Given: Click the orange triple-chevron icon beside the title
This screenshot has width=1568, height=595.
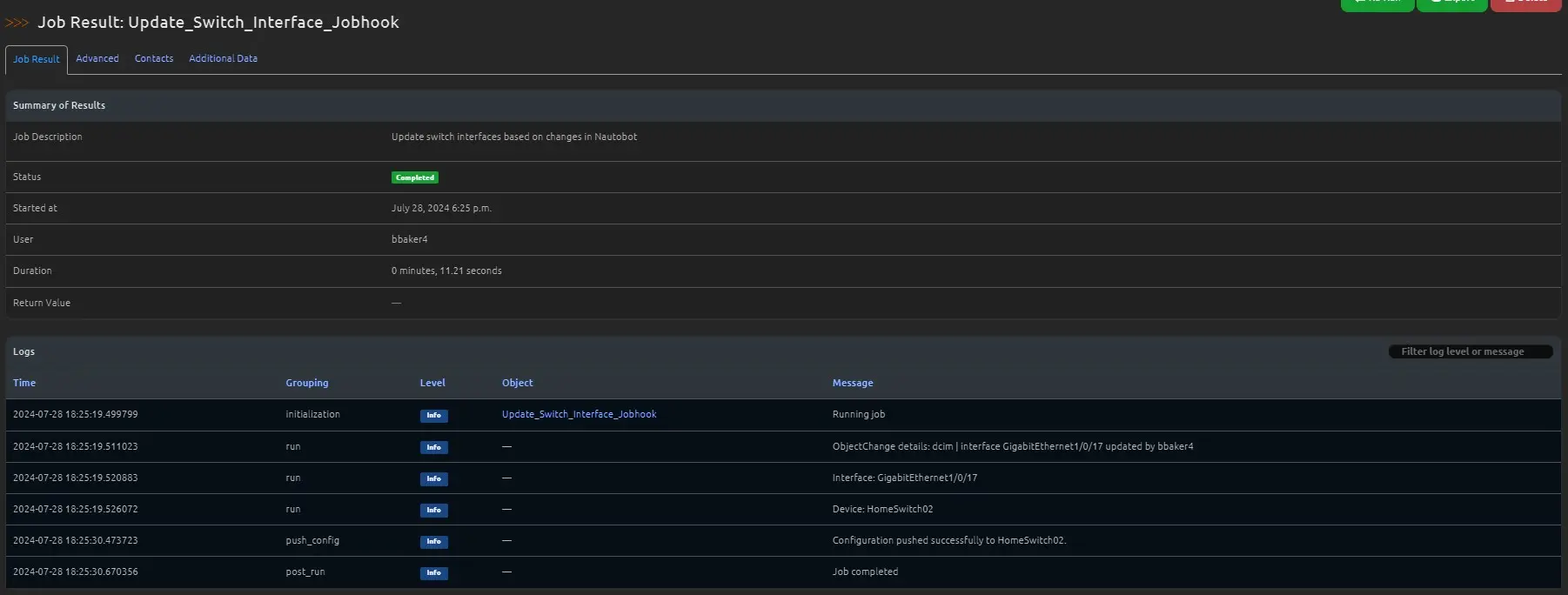Looking at the screenshot, I should 17,23.
